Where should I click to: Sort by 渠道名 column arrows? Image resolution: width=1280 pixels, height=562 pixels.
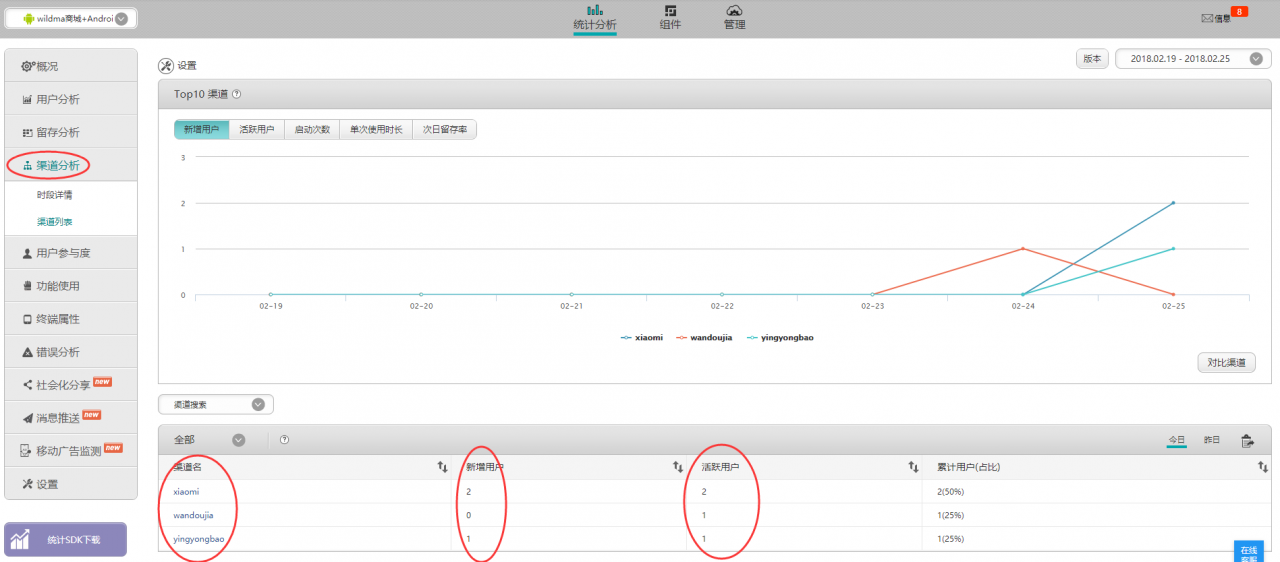coord(442,467)
